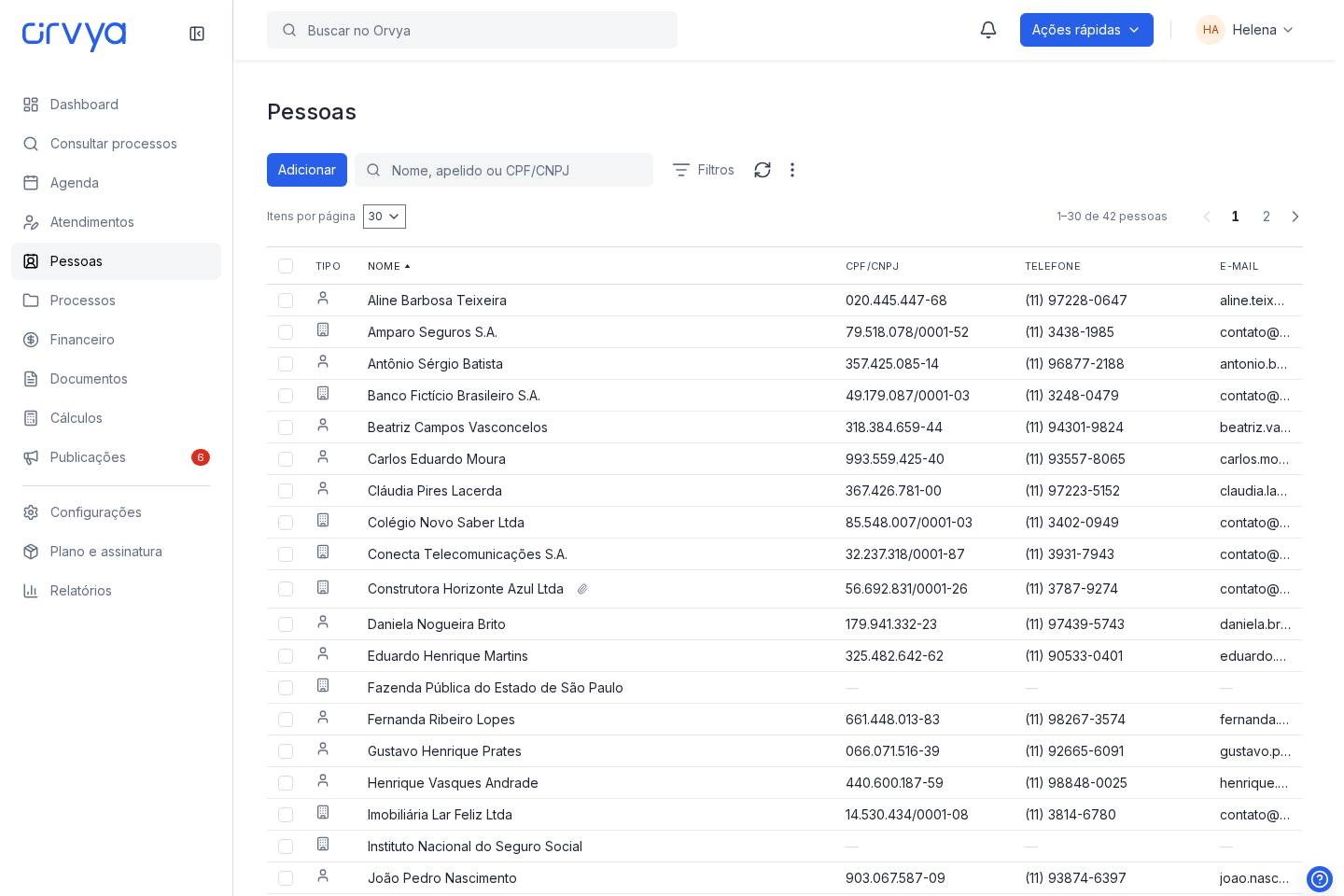Click the attachment clip on Construtora Horizonte Azul
This screenshot has width=1344, height=896.
(x=582, y=589)
